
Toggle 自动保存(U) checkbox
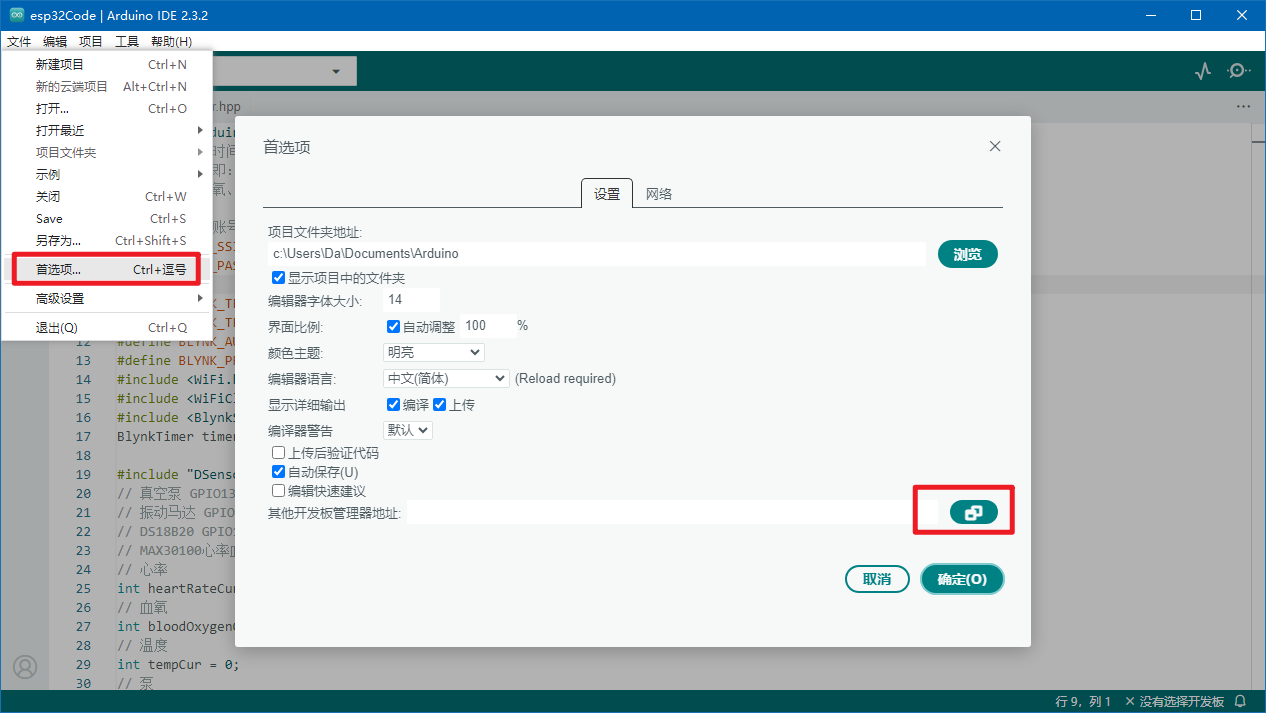coord(279,472)
